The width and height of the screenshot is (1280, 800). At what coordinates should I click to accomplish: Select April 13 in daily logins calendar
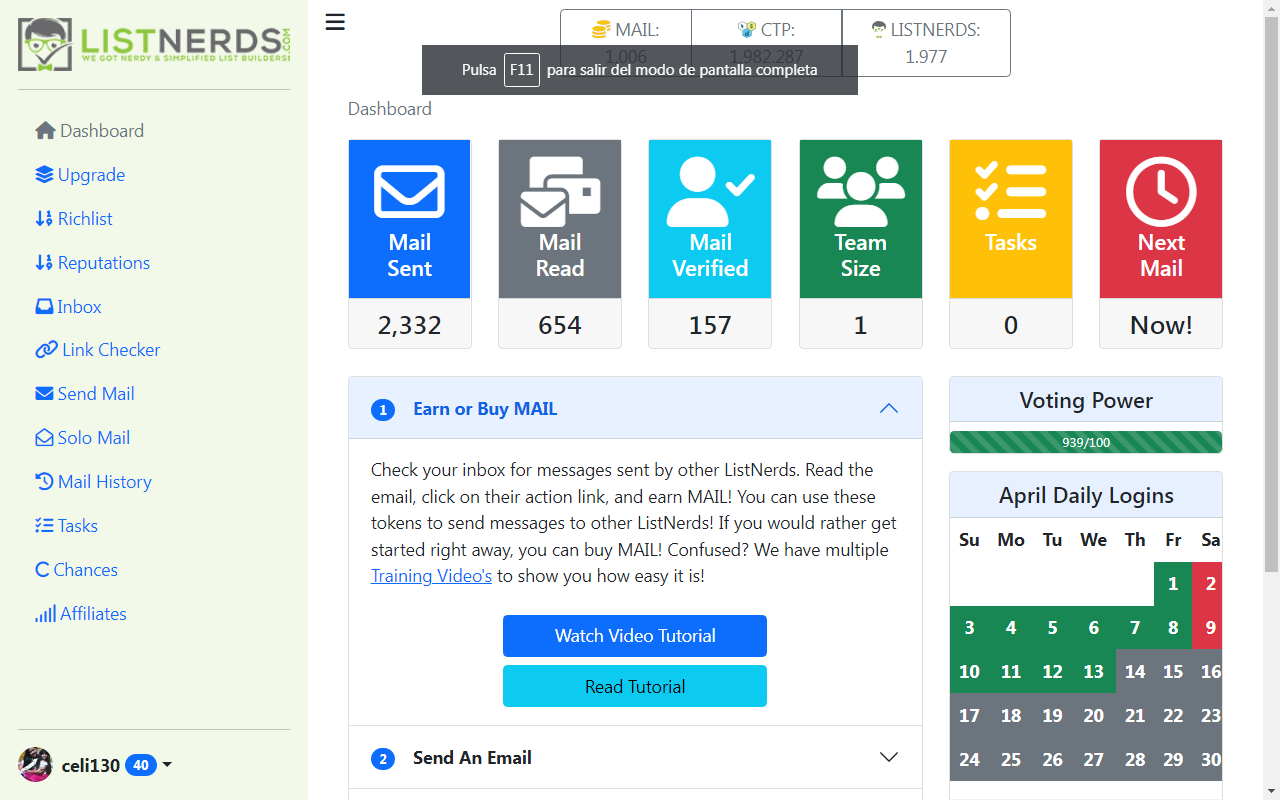click(x=1094, y=672)
